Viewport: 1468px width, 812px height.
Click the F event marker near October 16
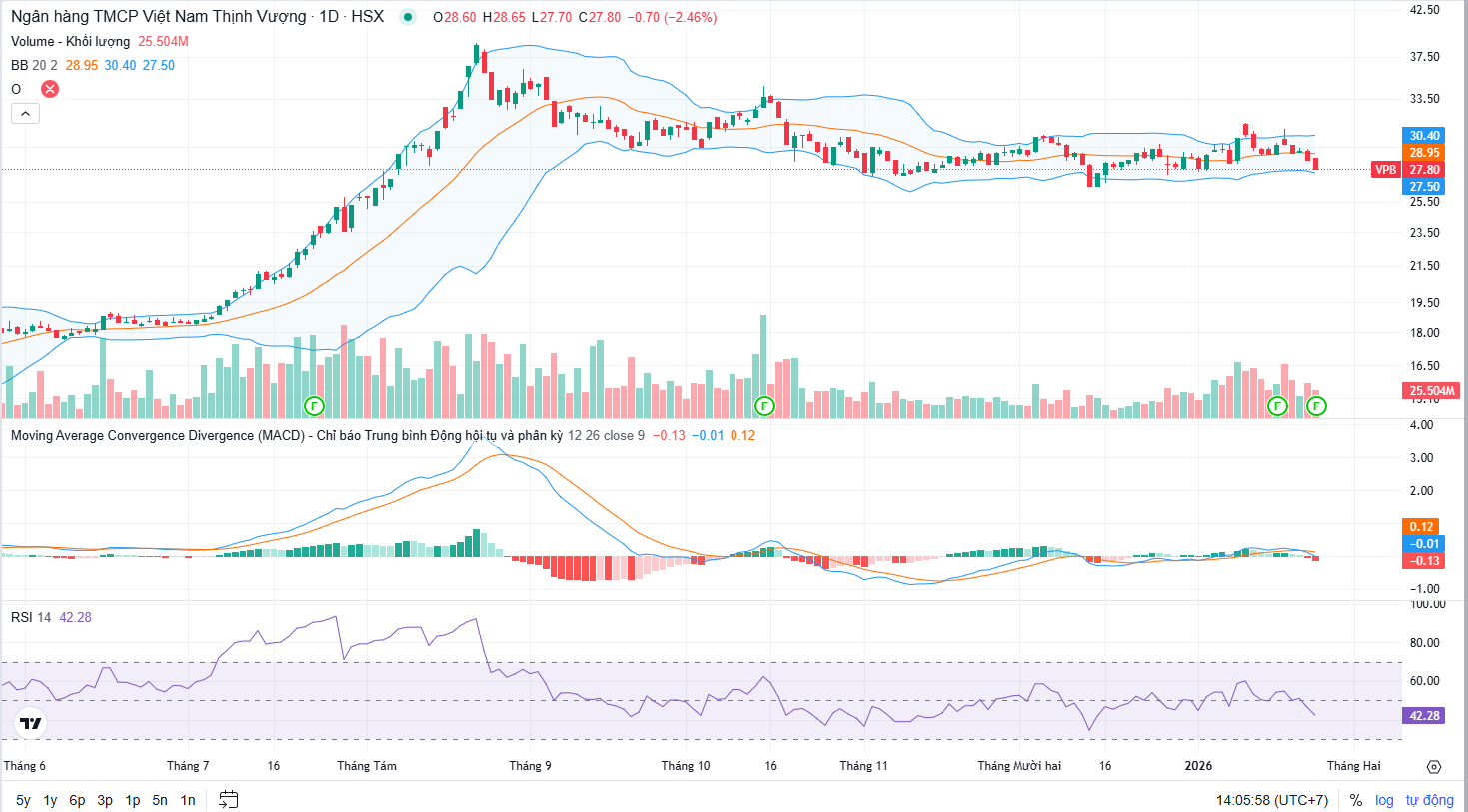764,406
